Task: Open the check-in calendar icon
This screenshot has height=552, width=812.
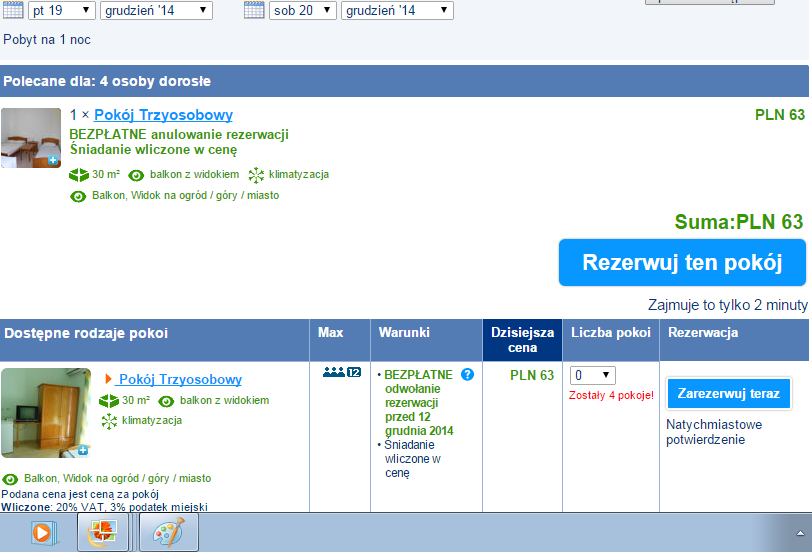Action: (x=13, y=10)
